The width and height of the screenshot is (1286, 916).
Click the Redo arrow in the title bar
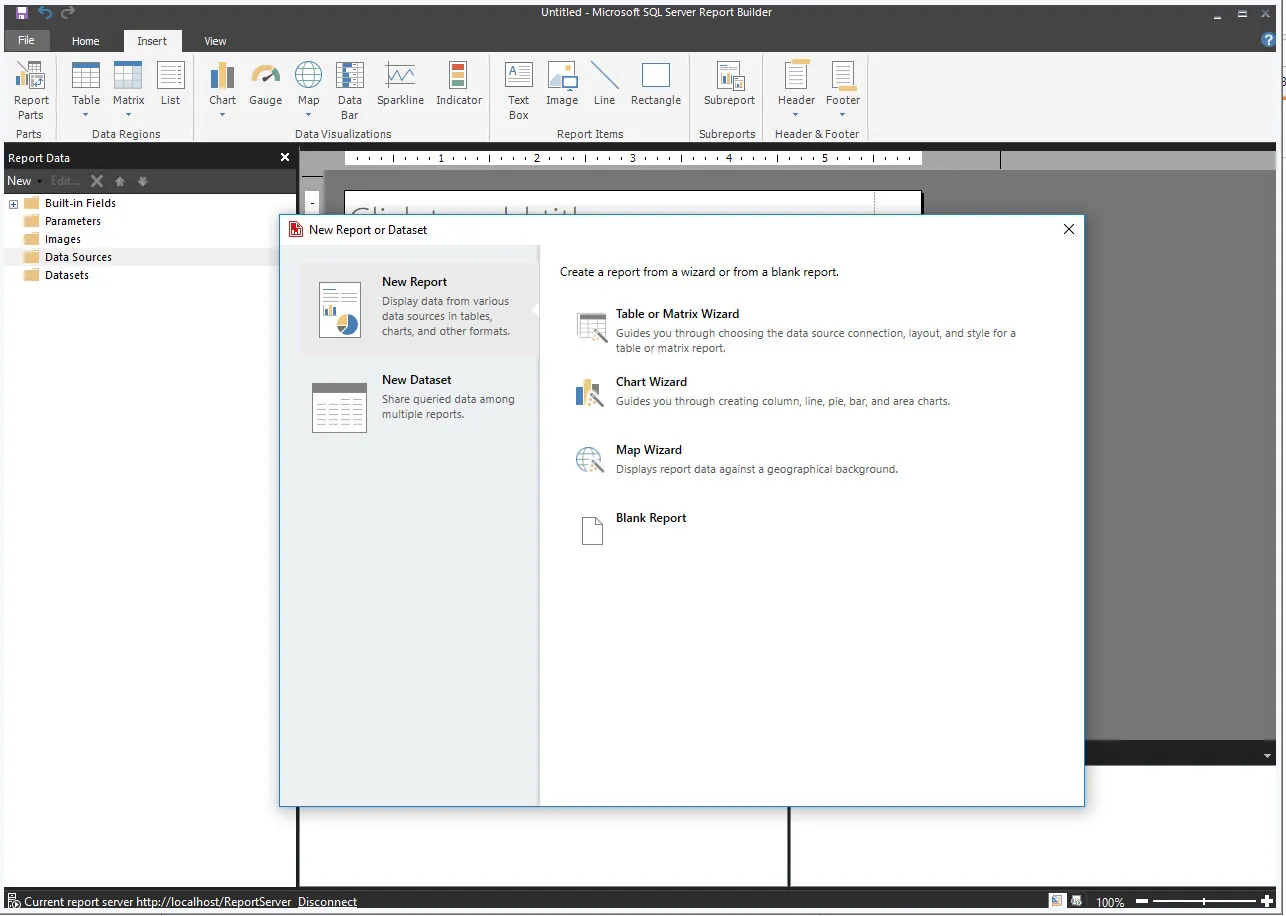pyautogui.click(x=68, y=13)
